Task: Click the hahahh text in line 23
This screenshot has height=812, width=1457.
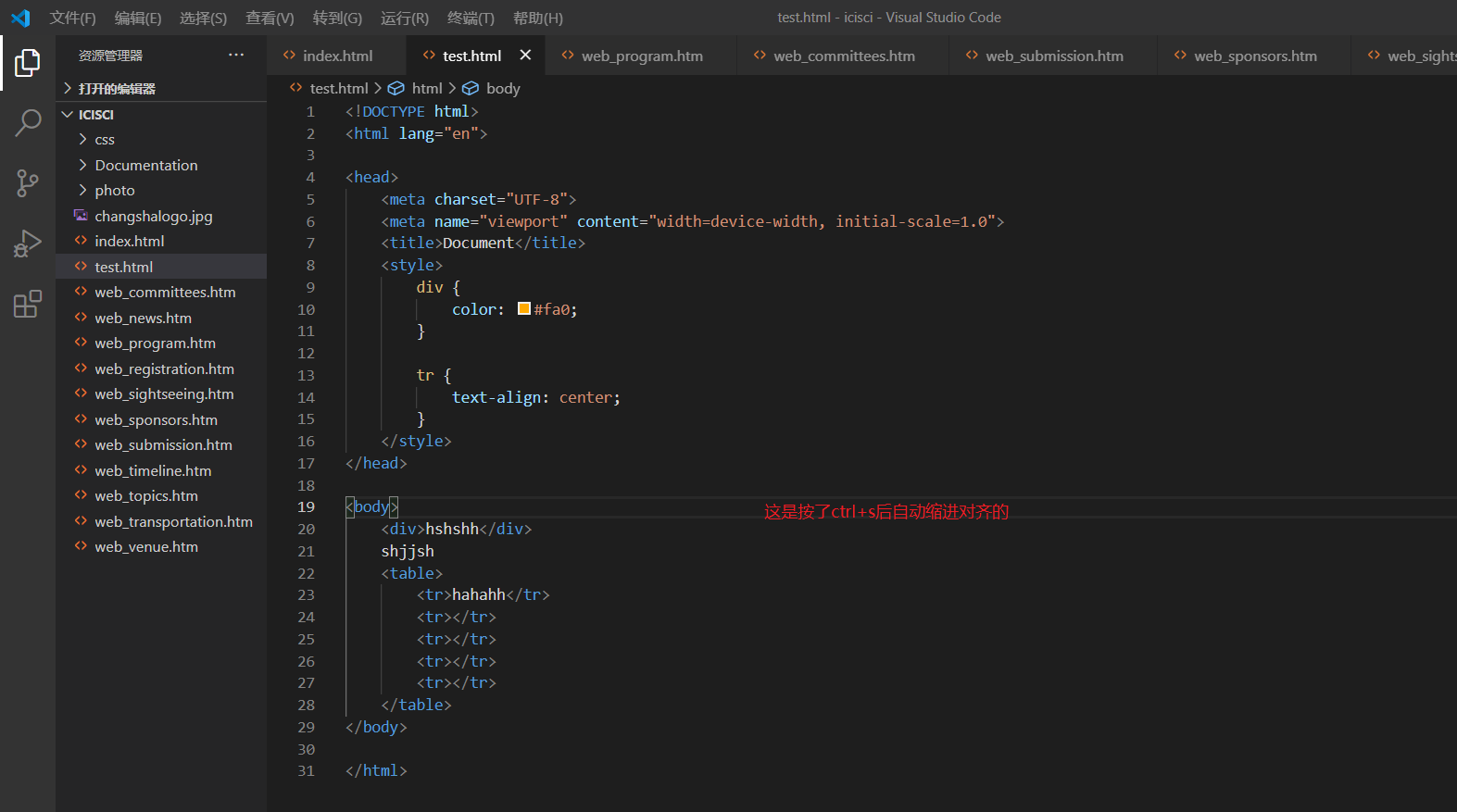Action: (479, 594)
